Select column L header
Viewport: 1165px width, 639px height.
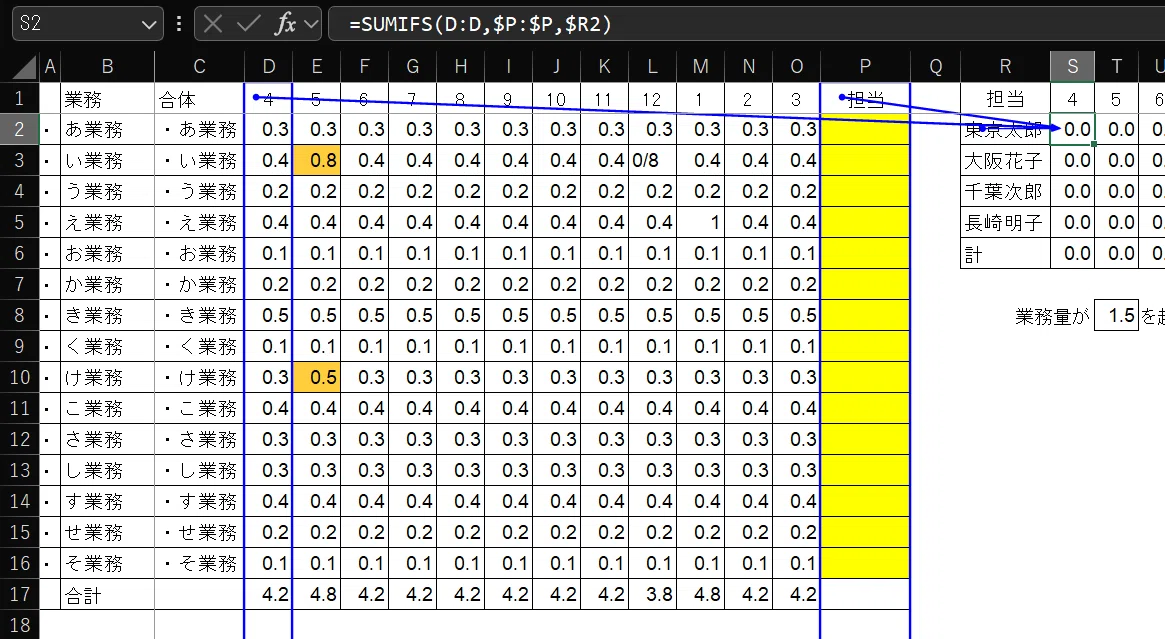pyautogui.click(x=652, y=67)
